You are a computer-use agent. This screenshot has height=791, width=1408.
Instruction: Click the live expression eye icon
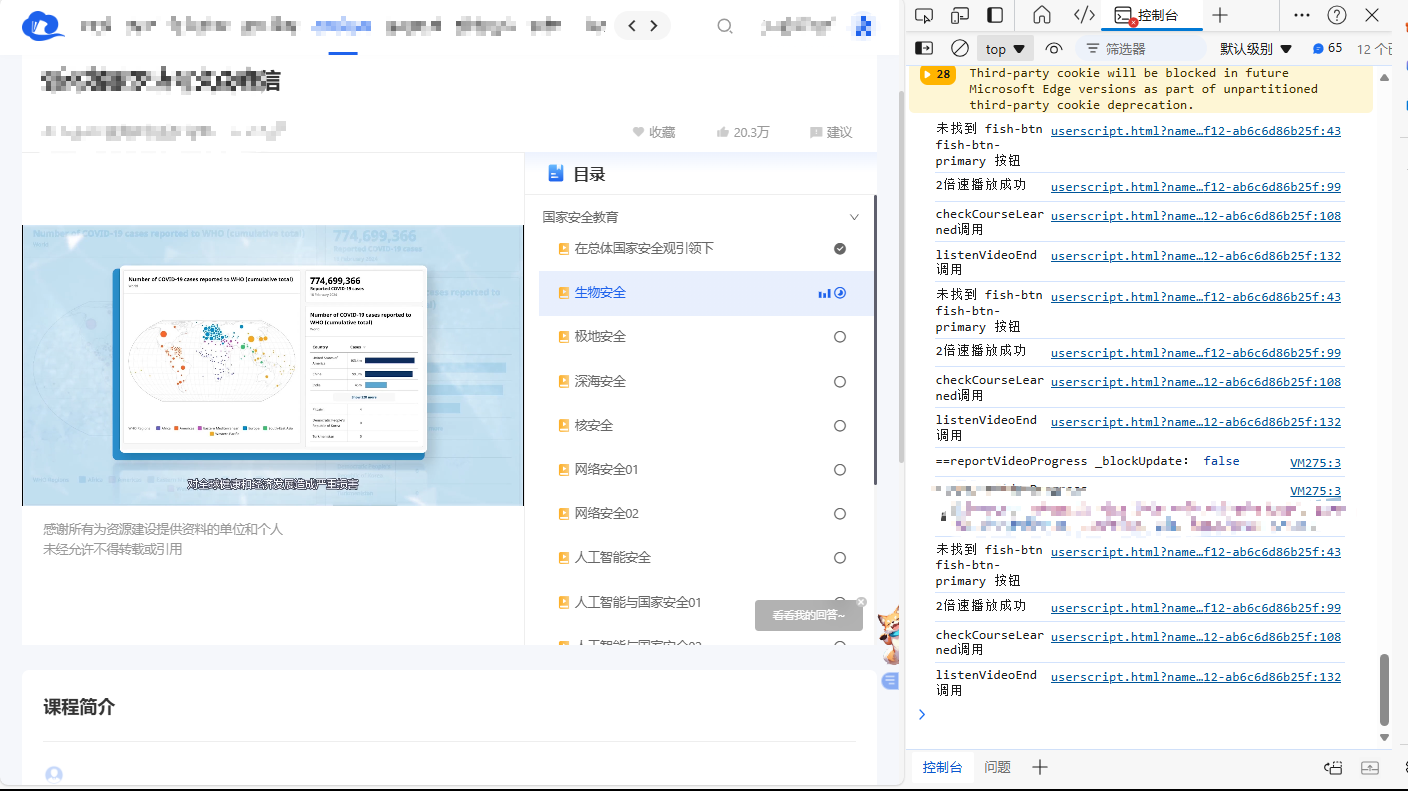1053,48
